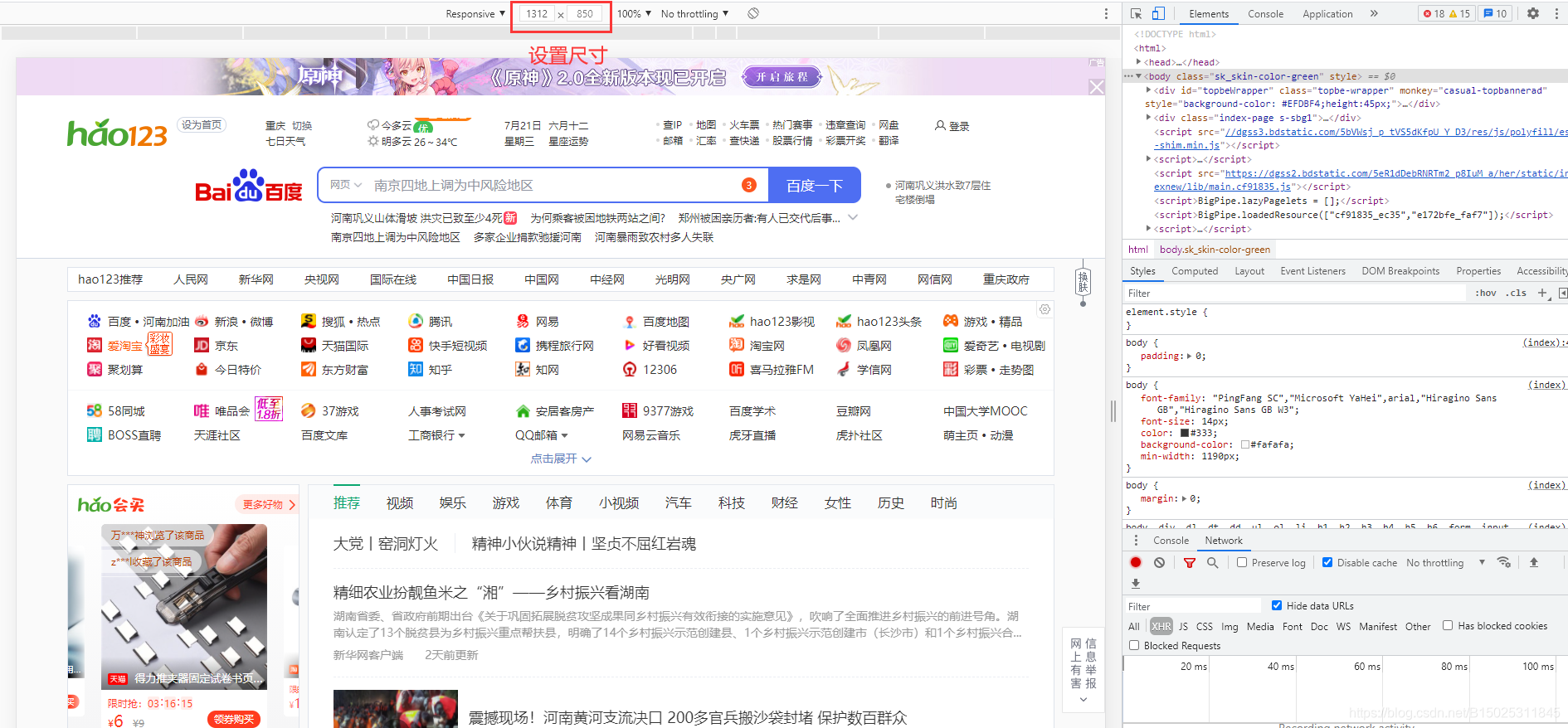Focus the Styles Filter input
The image size is (1568, 728).
point(1296,293)
